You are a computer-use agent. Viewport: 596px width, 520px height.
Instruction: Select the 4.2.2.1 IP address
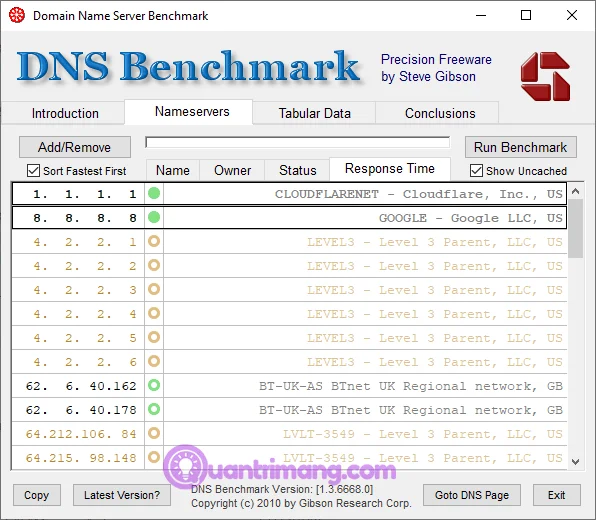tap(84, 242)
